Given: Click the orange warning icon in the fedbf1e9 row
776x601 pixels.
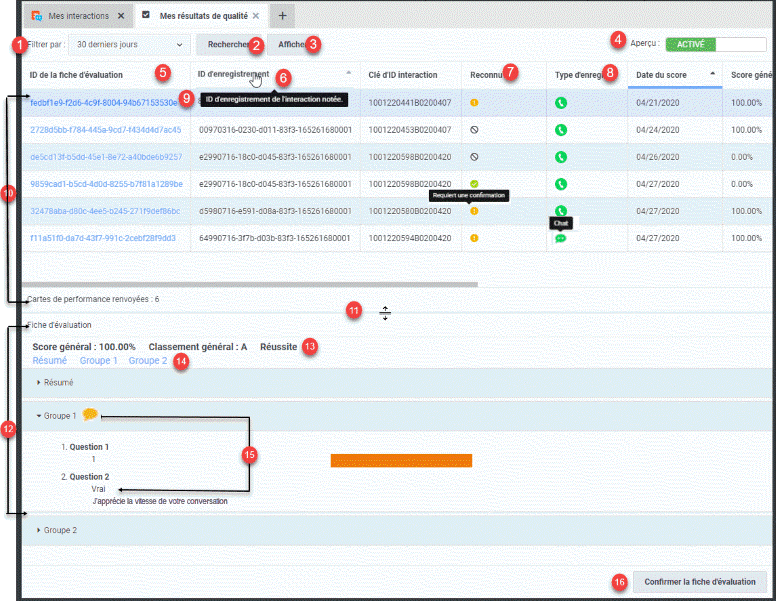Looking at the screenshot, I should point(474,102).
